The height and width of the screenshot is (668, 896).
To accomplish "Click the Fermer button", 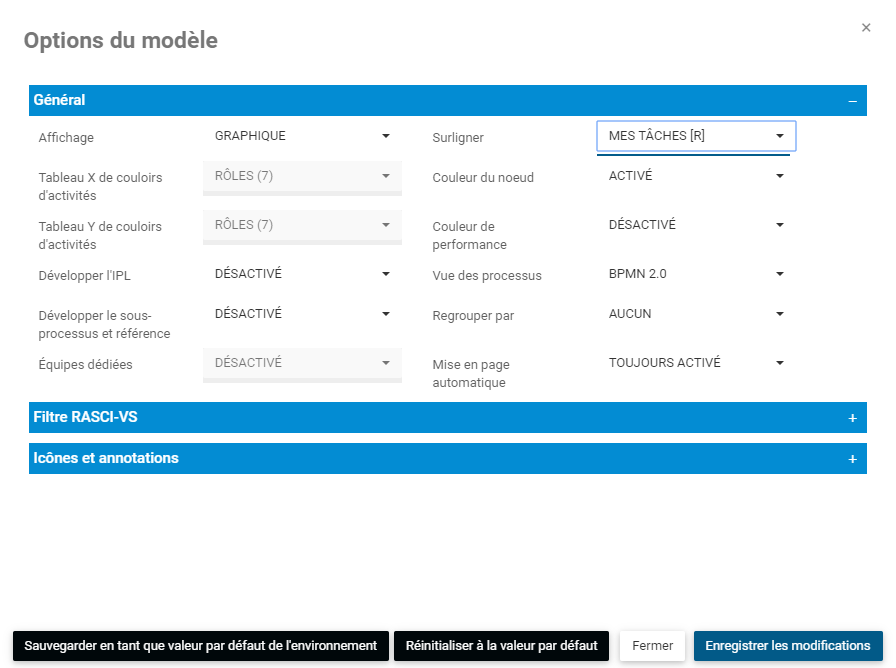I will 653,646.
